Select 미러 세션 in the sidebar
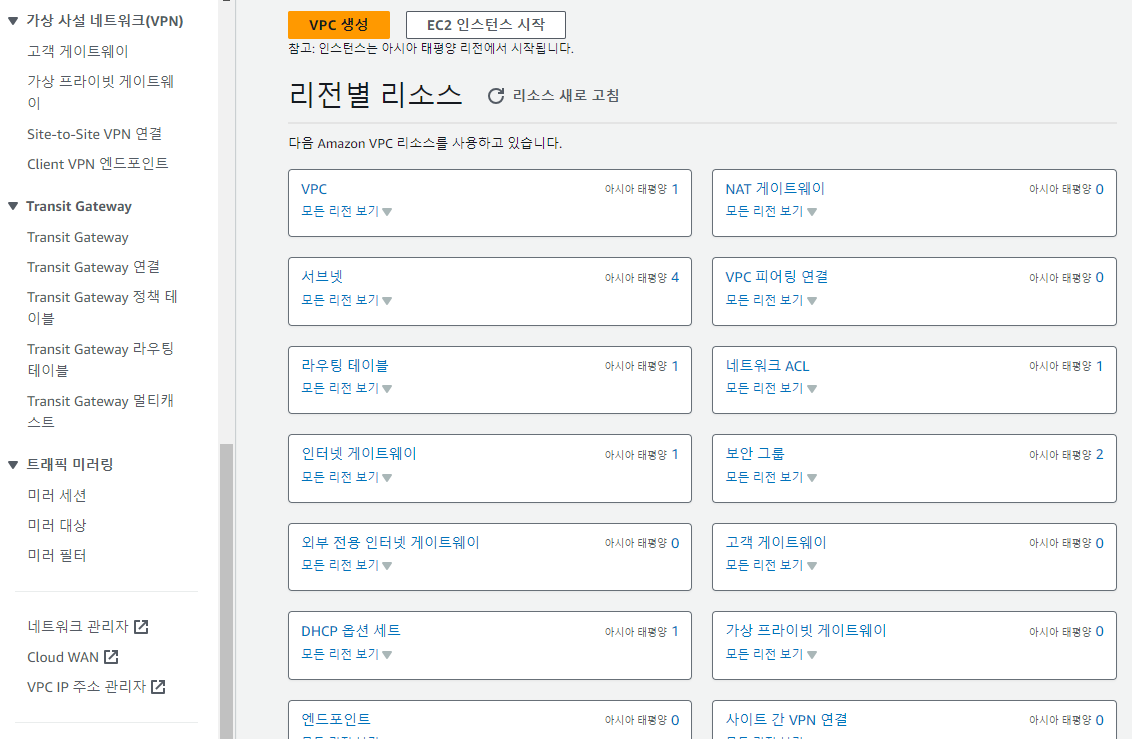Screen dimensions: 1132x739 coord(57,495)
